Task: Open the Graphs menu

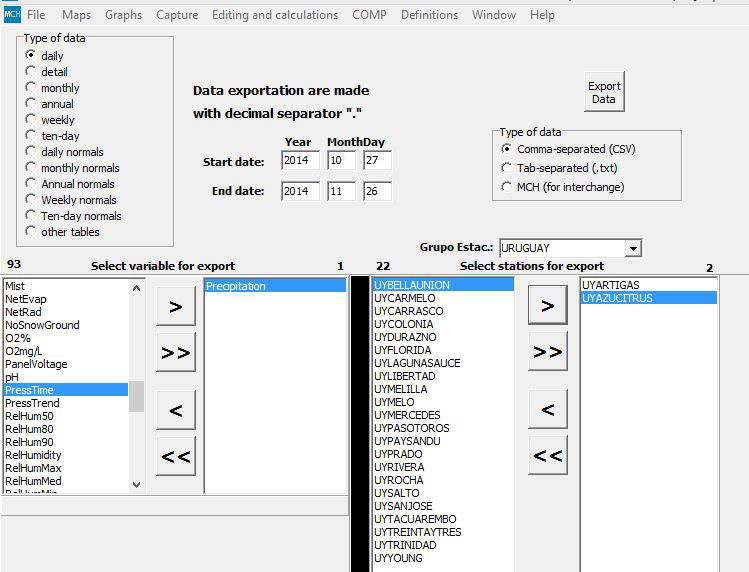Action: point(123,15)
